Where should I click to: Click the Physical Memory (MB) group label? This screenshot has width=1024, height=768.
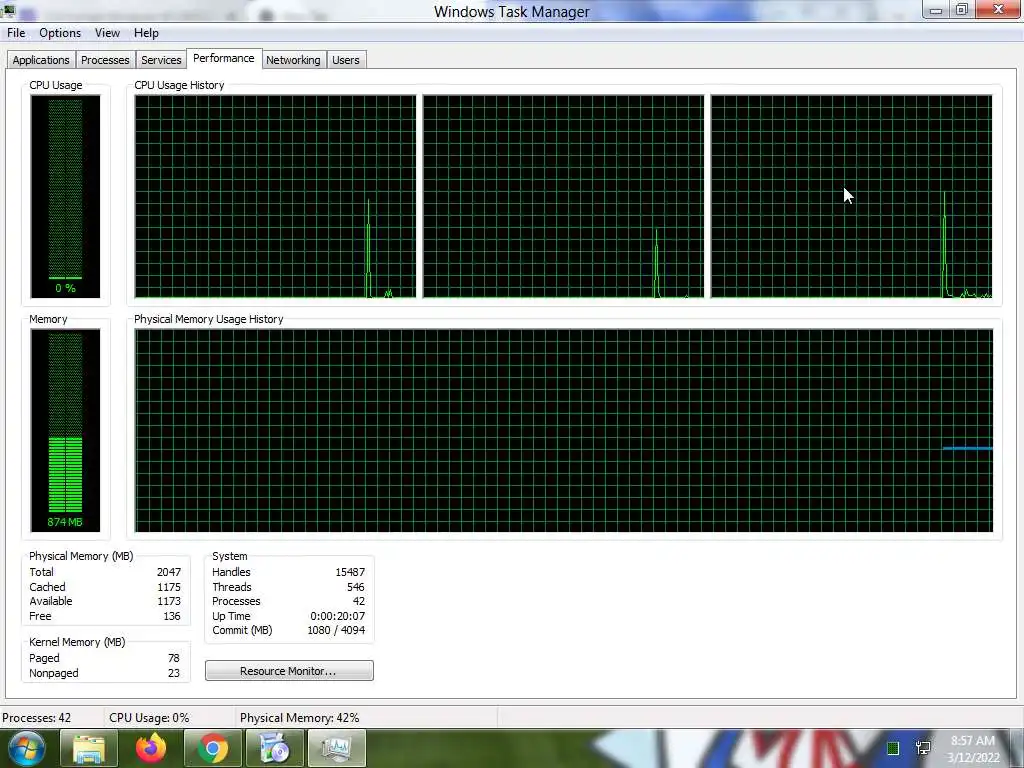pyautogui.click(x=81, y=556)
